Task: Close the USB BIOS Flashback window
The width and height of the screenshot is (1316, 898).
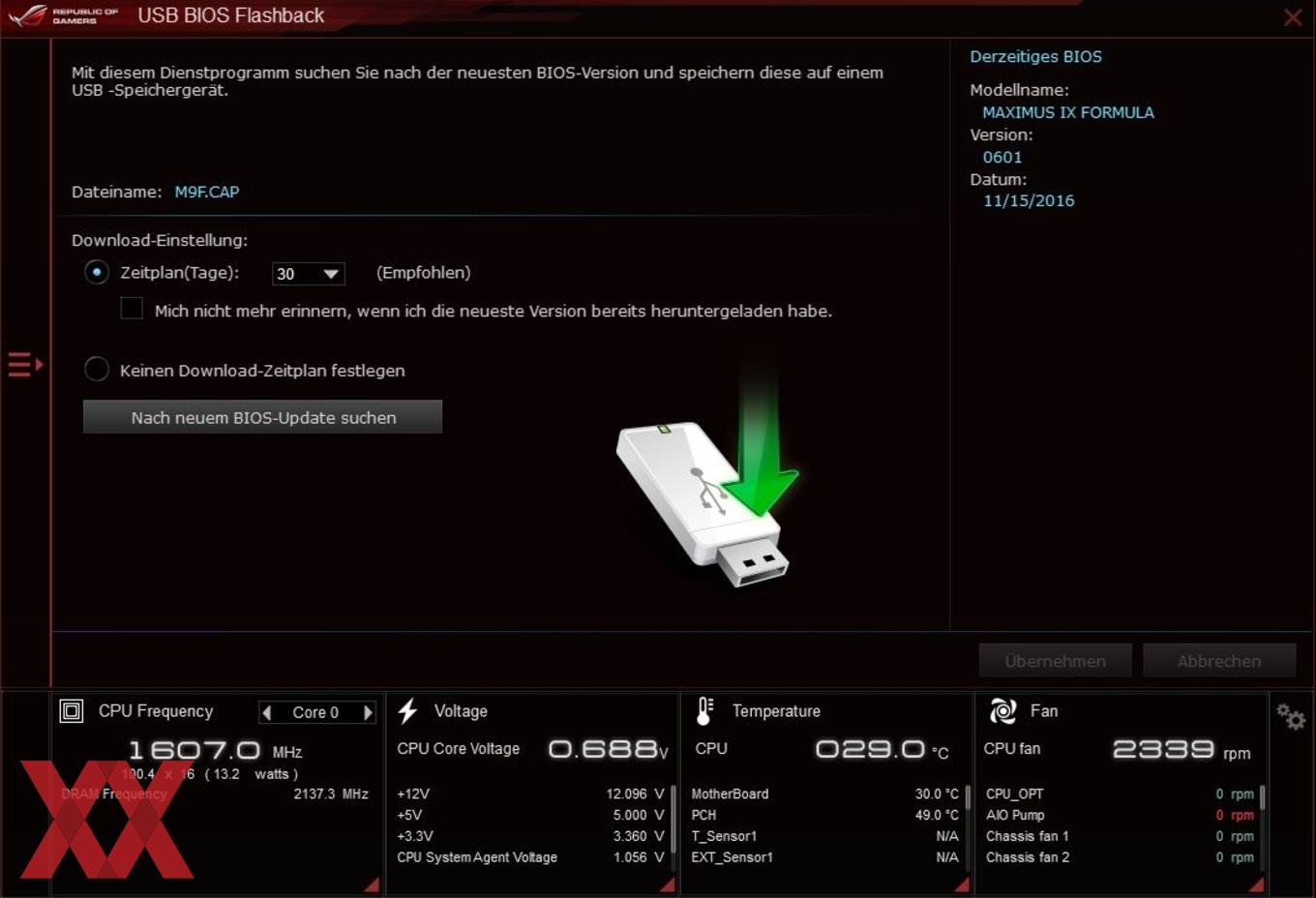Action: click(x=1292, y=16)
